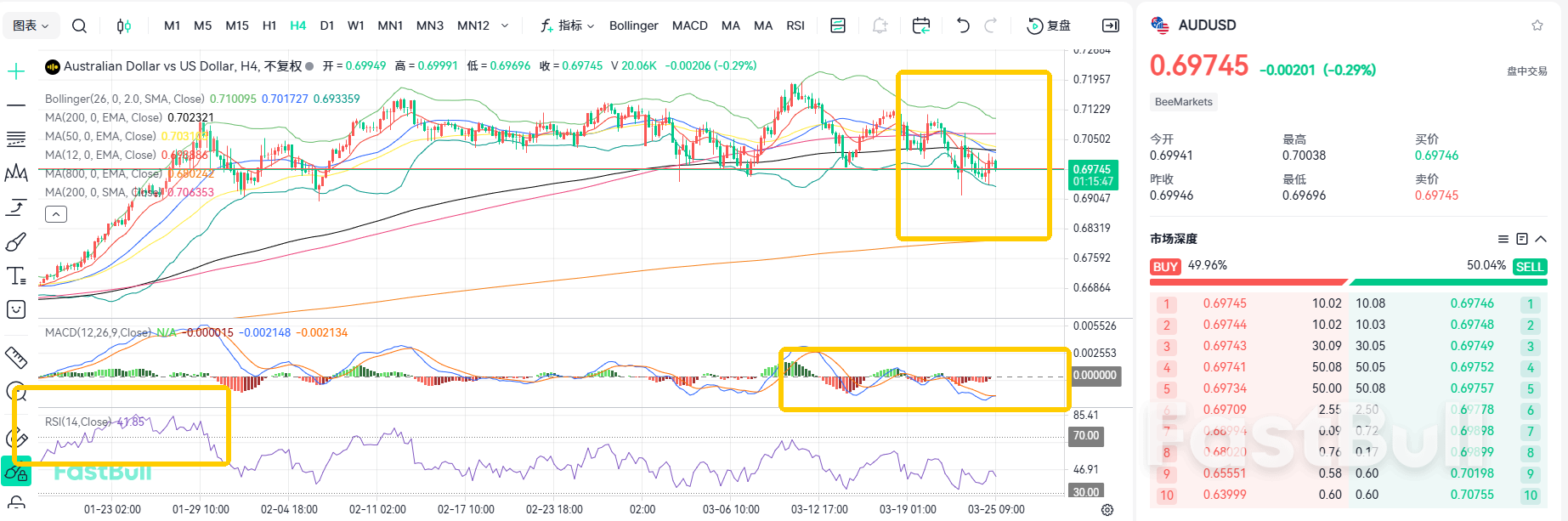
Task: Select the pattern drawing tool
Action: coord(16,173)
